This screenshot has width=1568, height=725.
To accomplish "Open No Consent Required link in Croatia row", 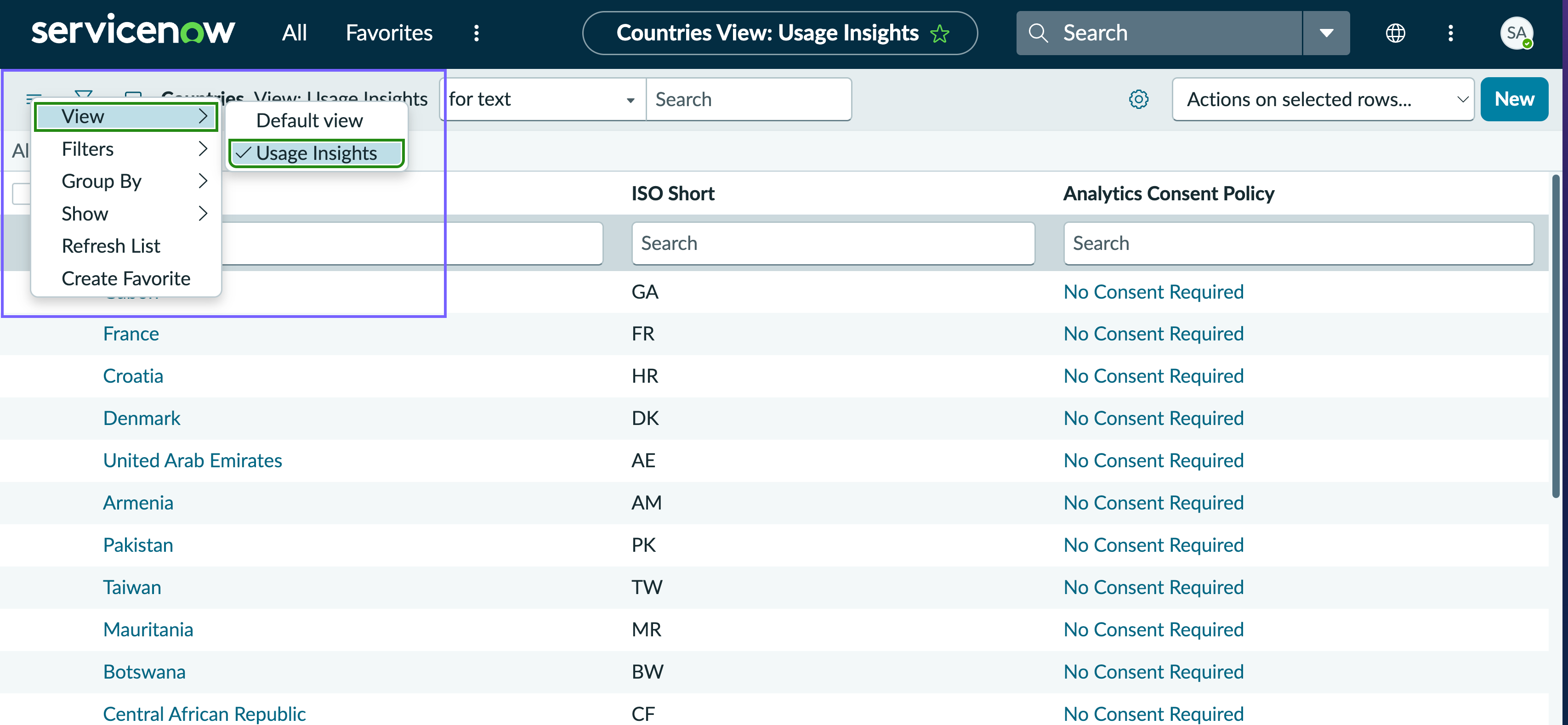I will [x=1153, y=376].
